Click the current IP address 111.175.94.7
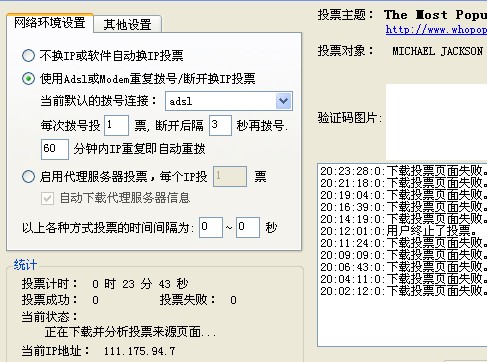Screen dimensions: 487x362 pyautogui.click(x=139, y=351)
